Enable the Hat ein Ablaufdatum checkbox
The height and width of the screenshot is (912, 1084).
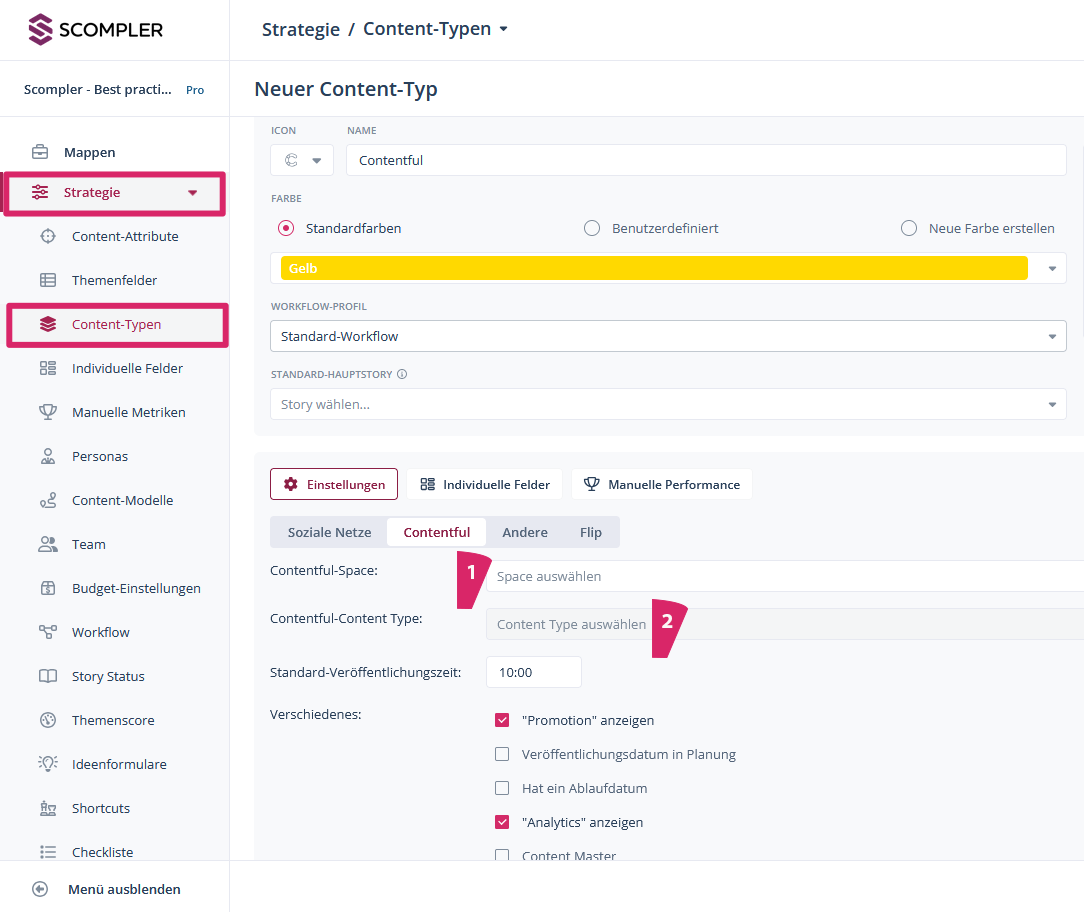pyautogui.click(x=502, y=788)
